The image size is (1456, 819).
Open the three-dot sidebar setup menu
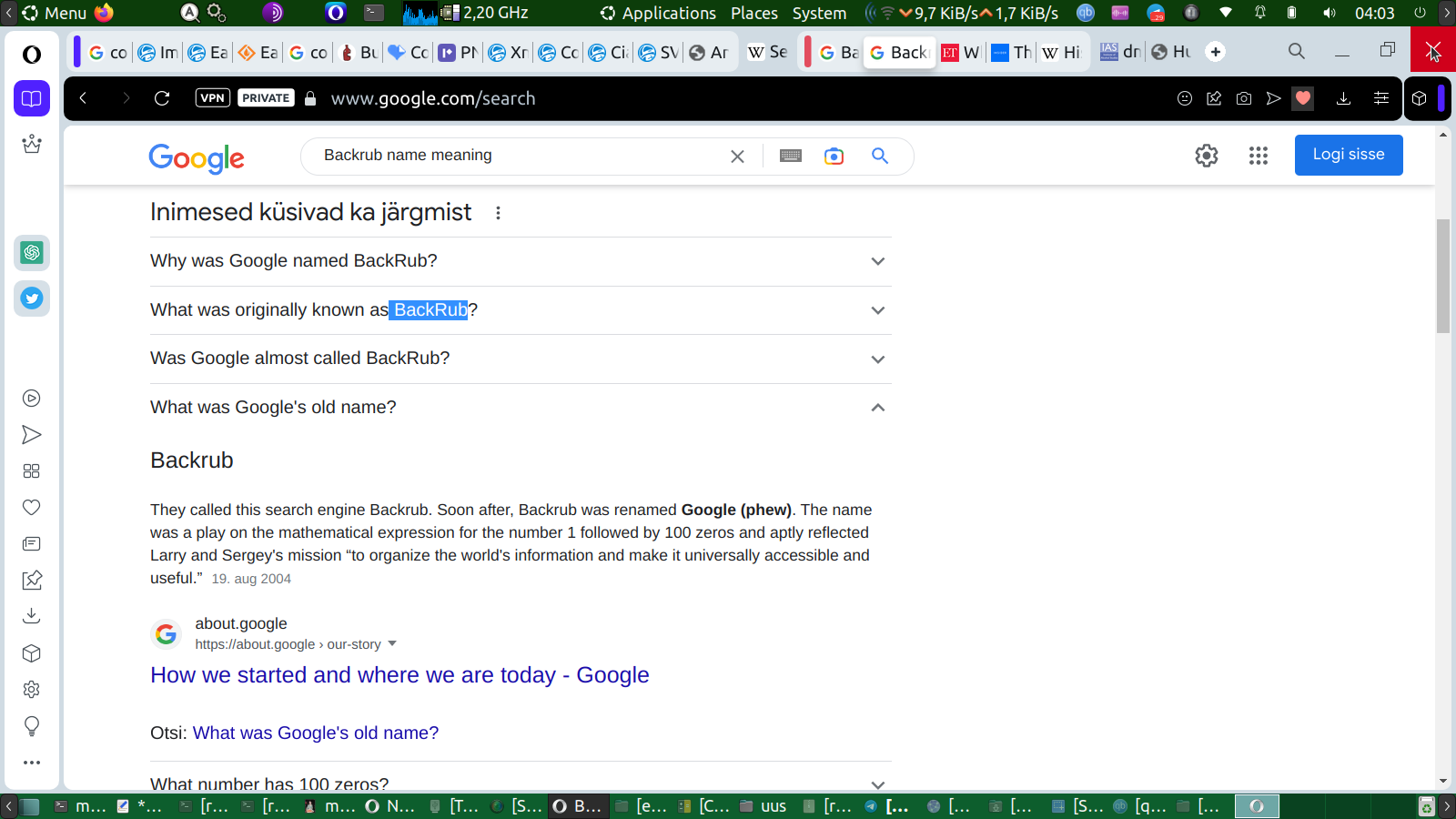(32, 763)
